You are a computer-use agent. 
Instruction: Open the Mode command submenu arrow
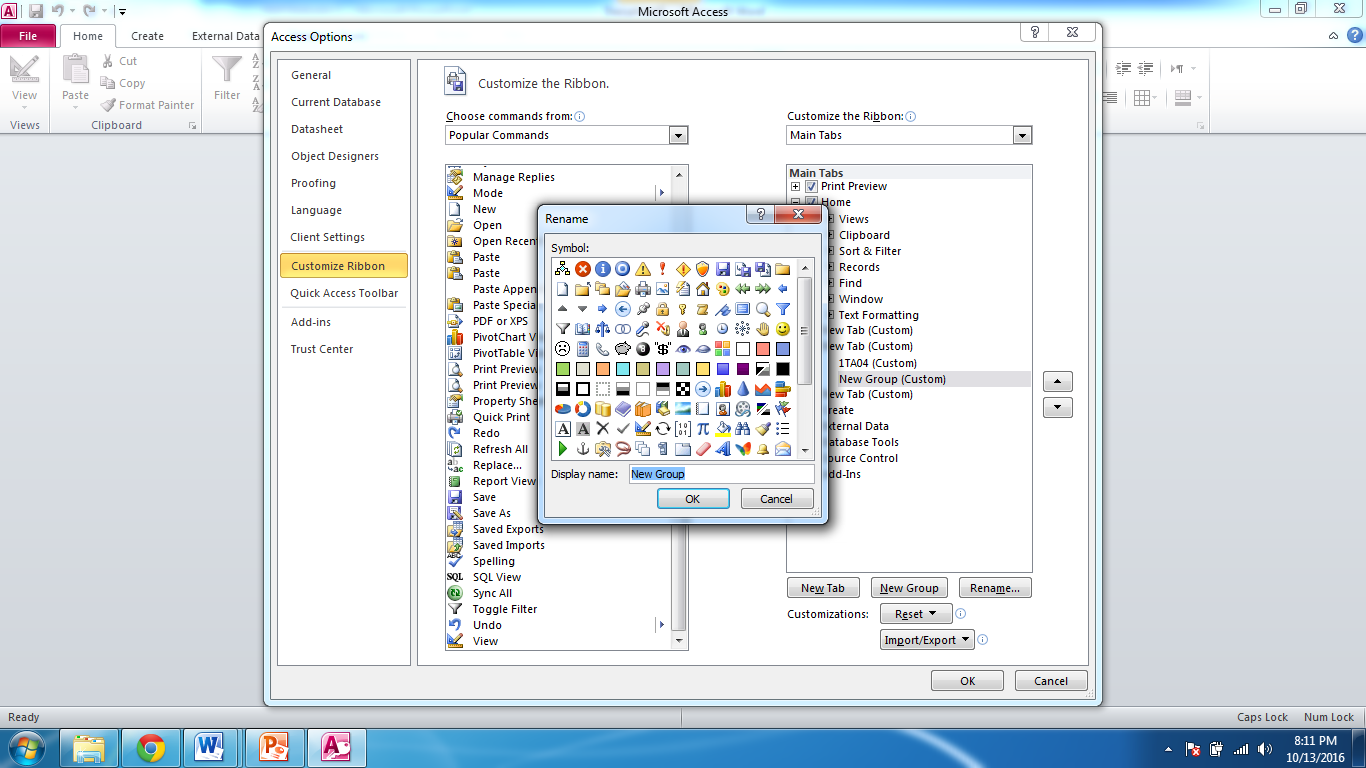[x=661, y=193]
